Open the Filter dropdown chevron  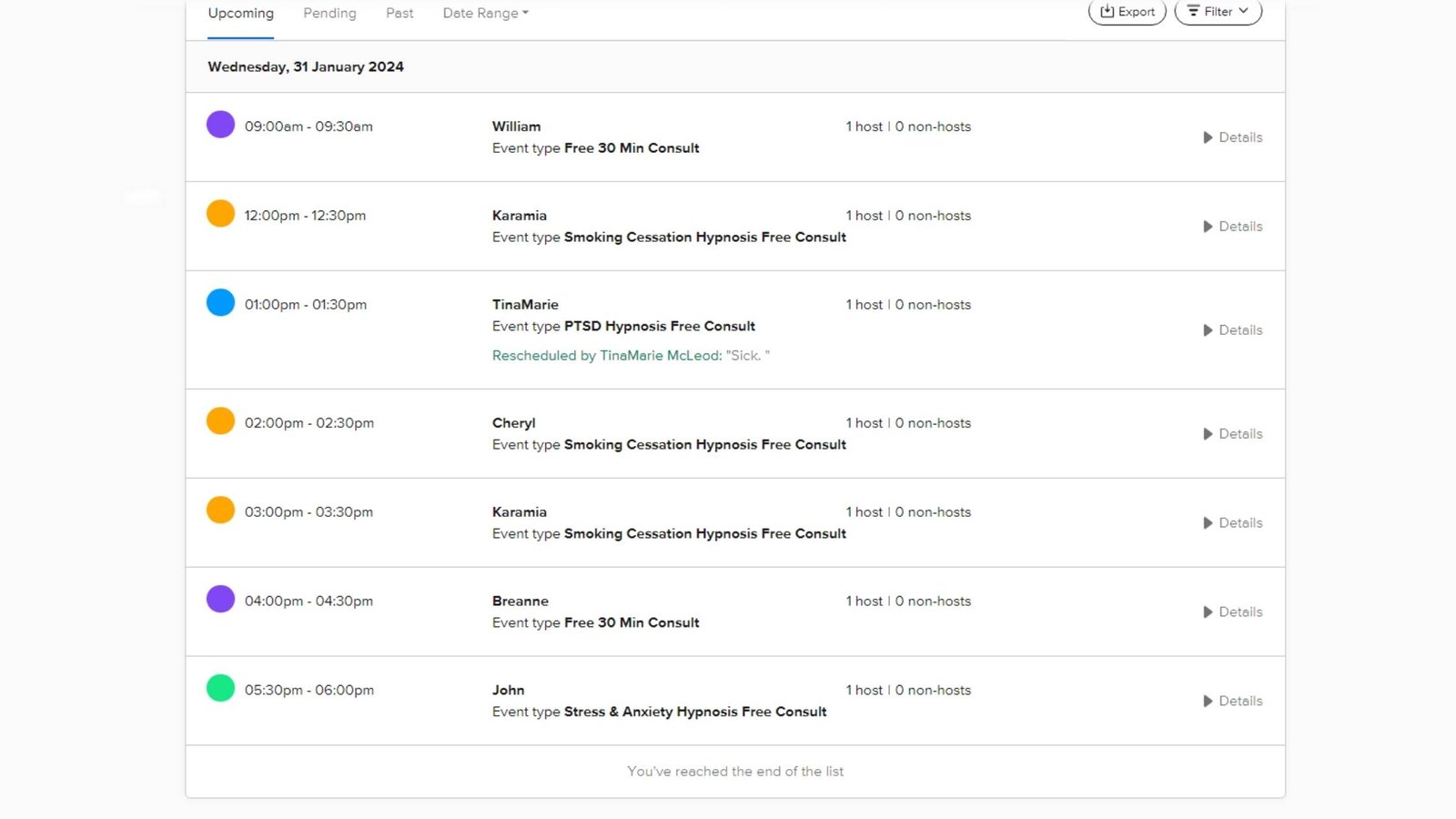(x=1243, y=11)
